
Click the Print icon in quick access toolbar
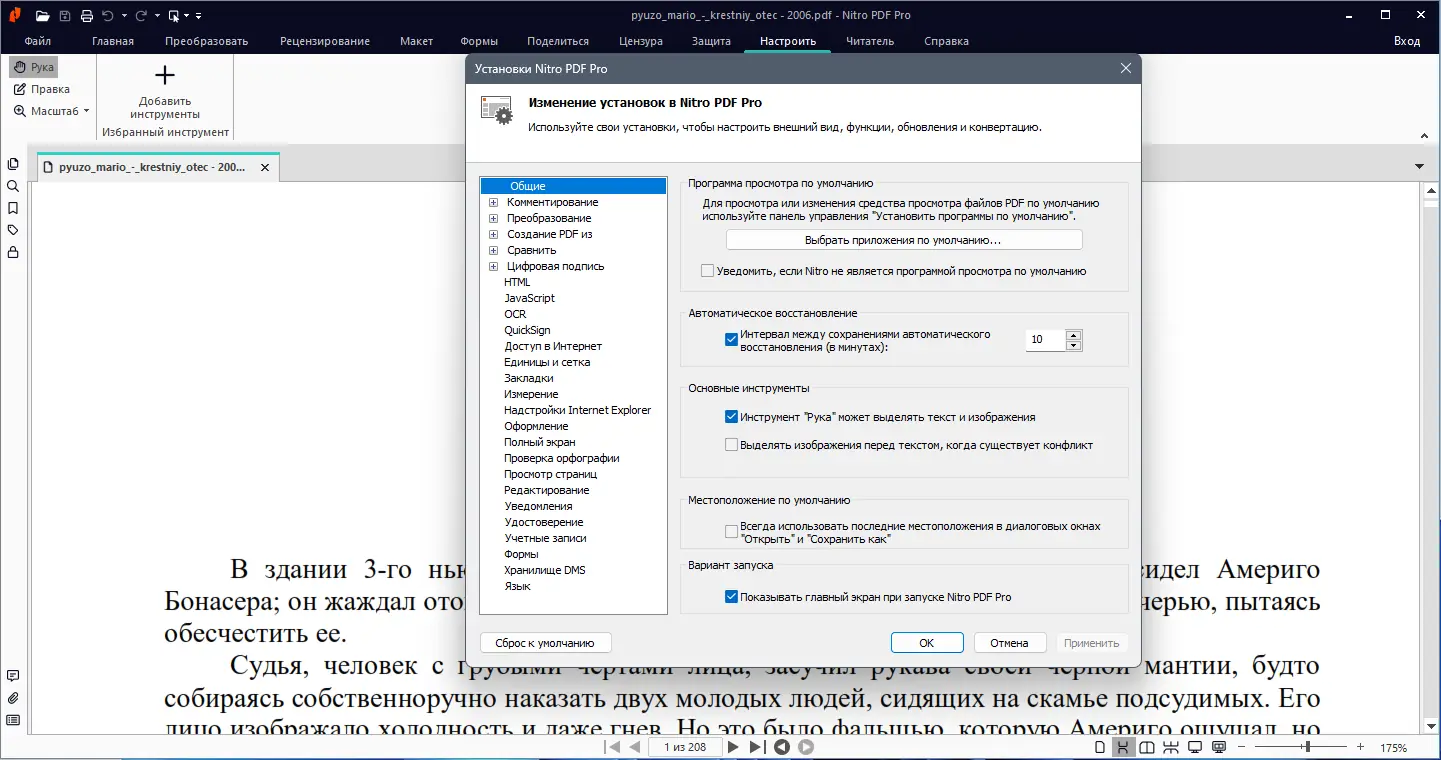pyautogui.click(x=87, y=15)
